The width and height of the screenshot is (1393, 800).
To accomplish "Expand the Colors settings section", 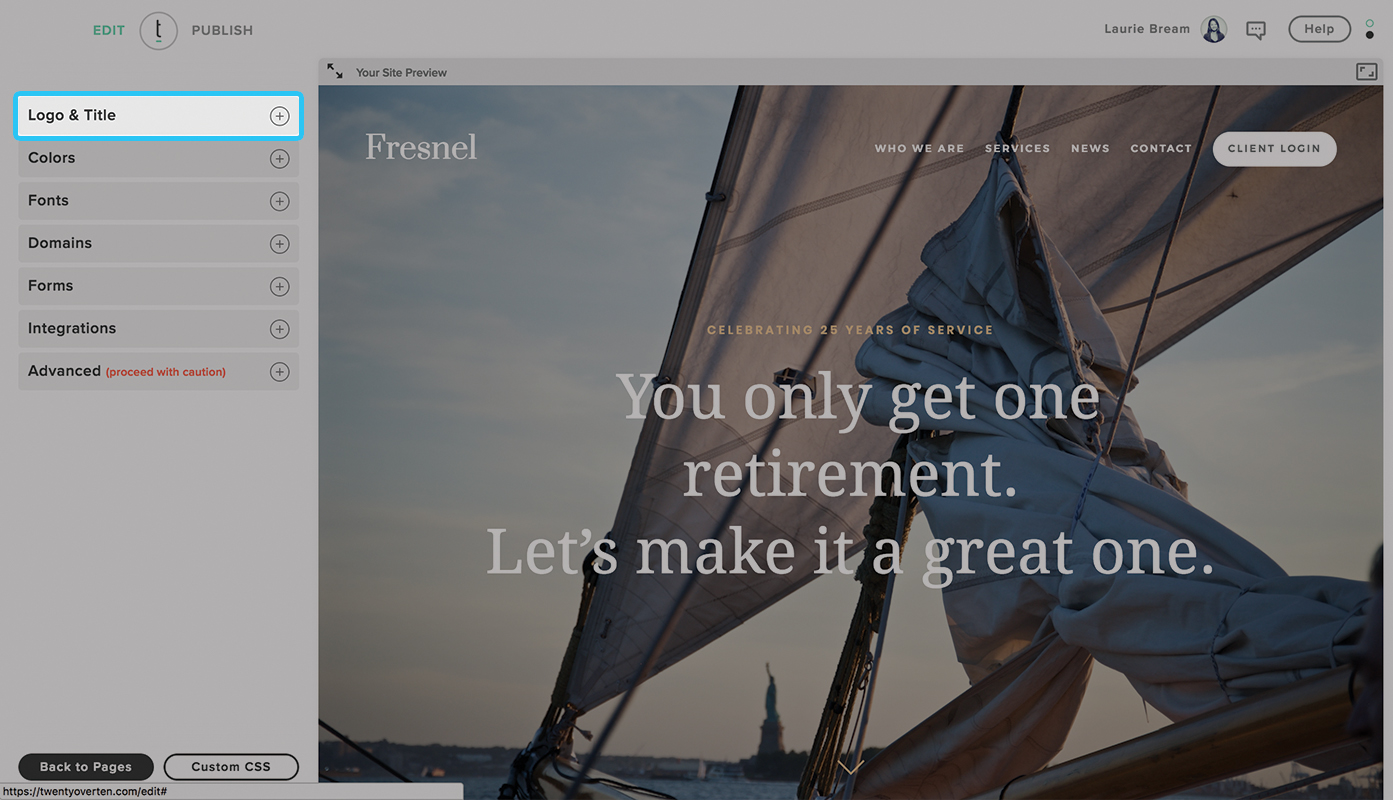I will [158, 158].
